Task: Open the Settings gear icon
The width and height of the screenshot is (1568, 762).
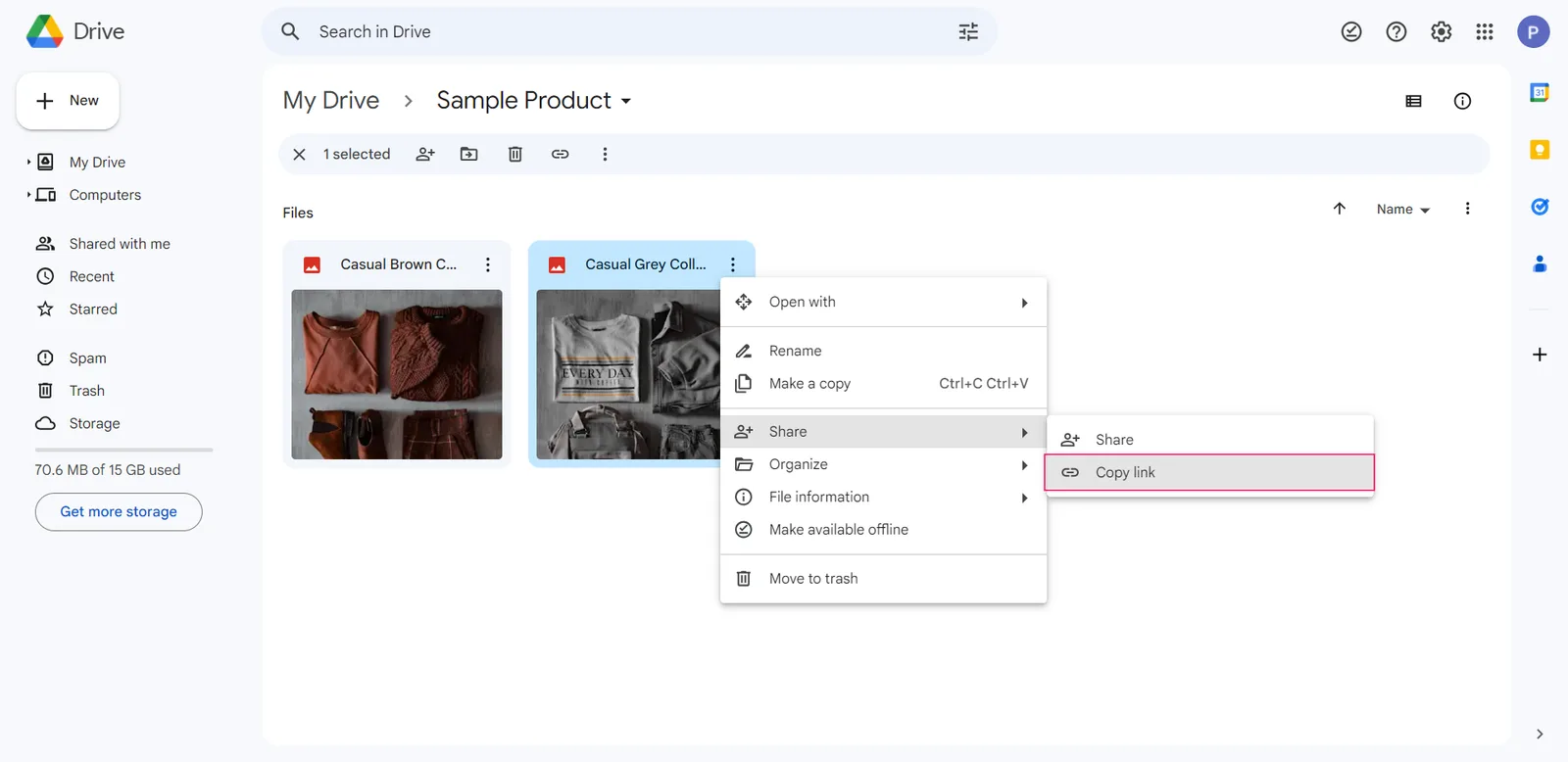Action: click(x=1441, y=32)
